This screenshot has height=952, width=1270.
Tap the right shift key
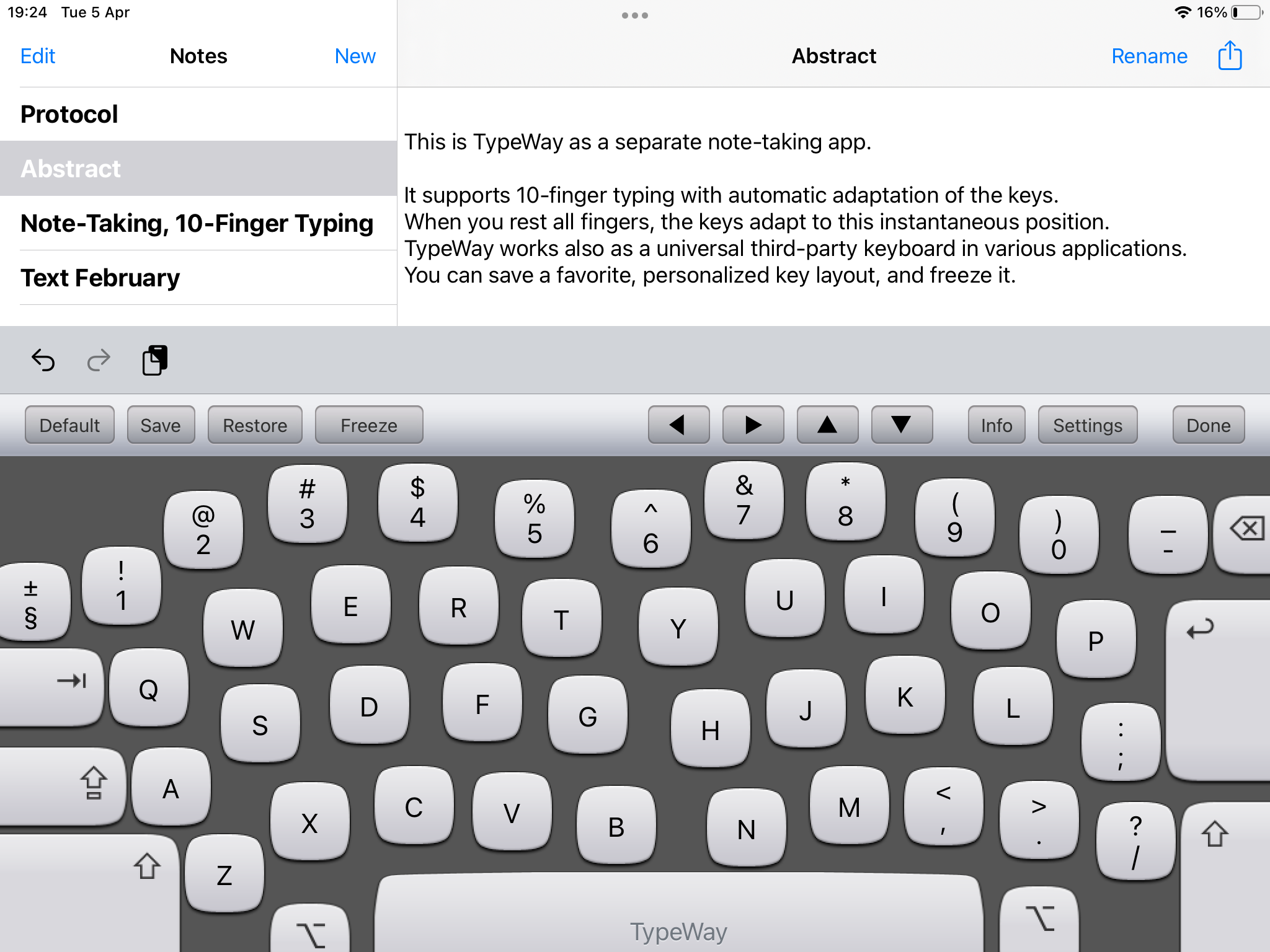pos(1225,877)
